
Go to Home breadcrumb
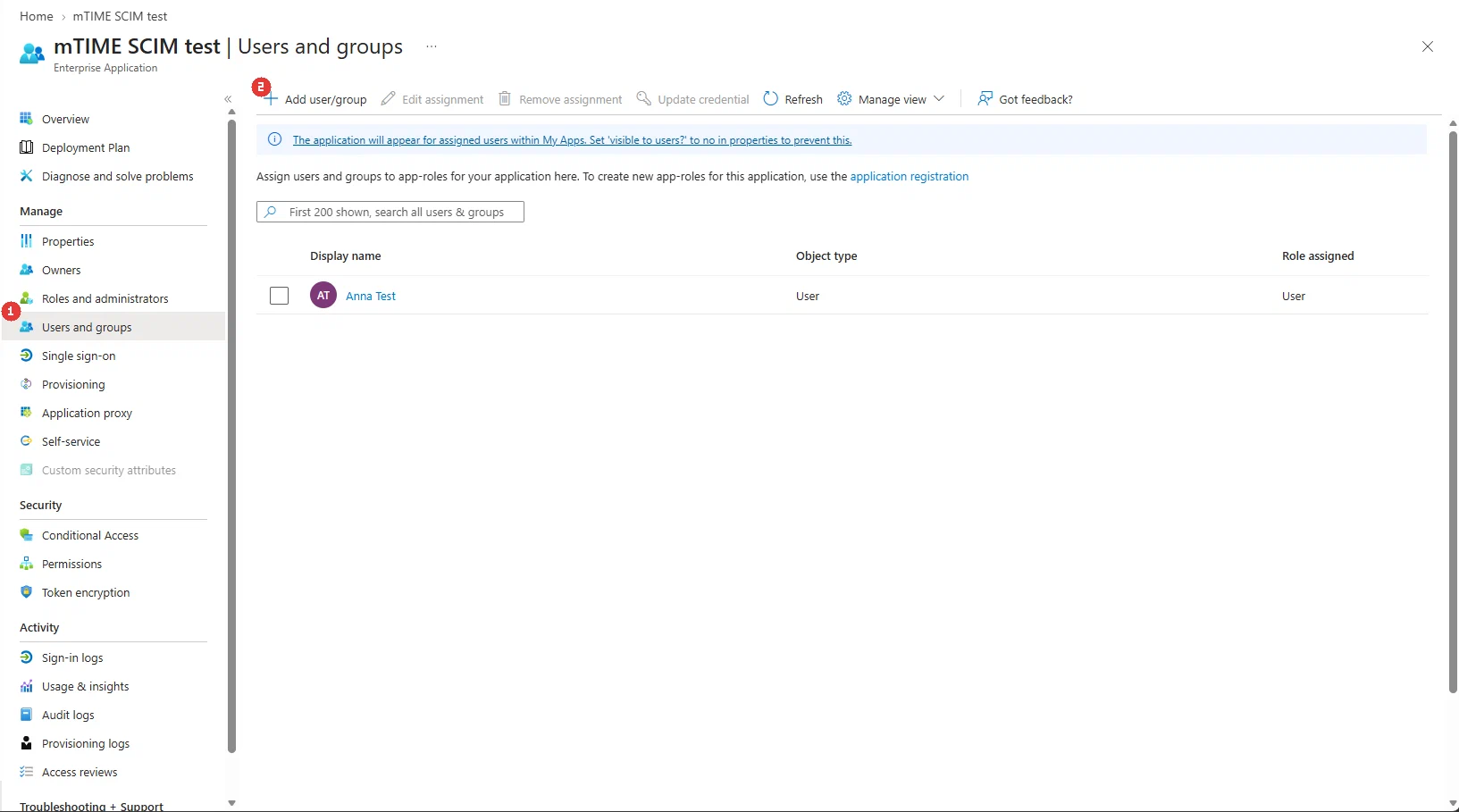[x=37, y=16]
